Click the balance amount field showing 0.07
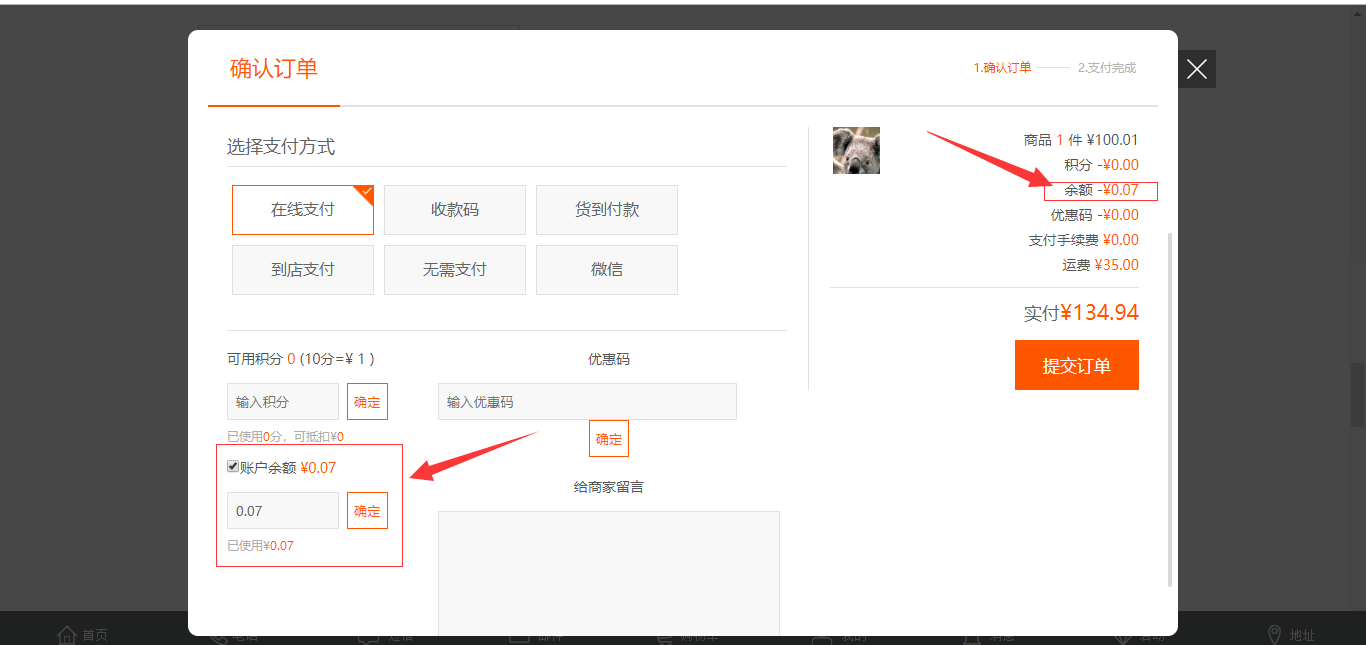Image resolution: width=1366 pixels, height=645 pixels. click(x=283, y=511)
